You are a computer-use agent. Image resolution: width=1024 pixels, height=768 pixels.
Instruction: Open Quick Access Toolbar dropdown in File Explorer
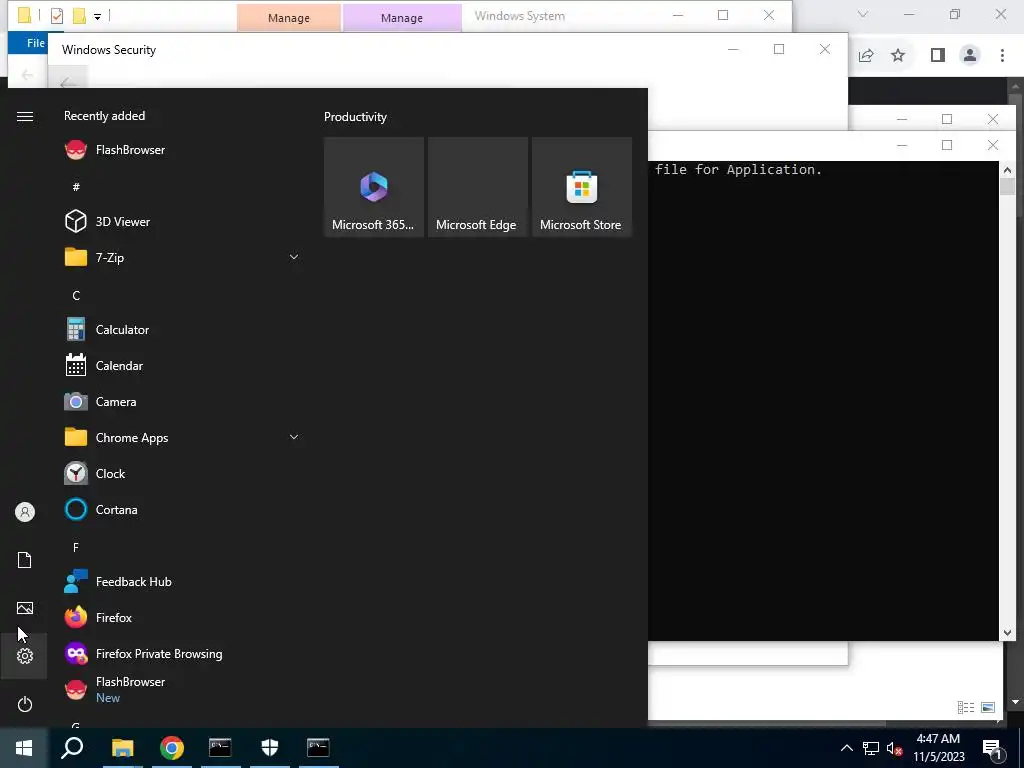pyautogui.click(x=97, y=16)
